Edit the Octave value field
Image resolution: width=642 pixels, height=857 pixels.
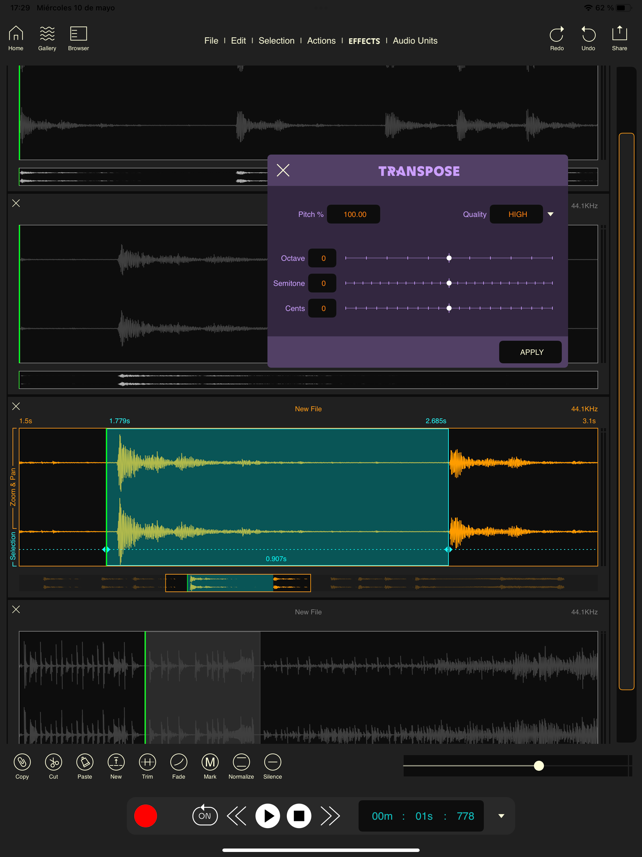point(322,258)
